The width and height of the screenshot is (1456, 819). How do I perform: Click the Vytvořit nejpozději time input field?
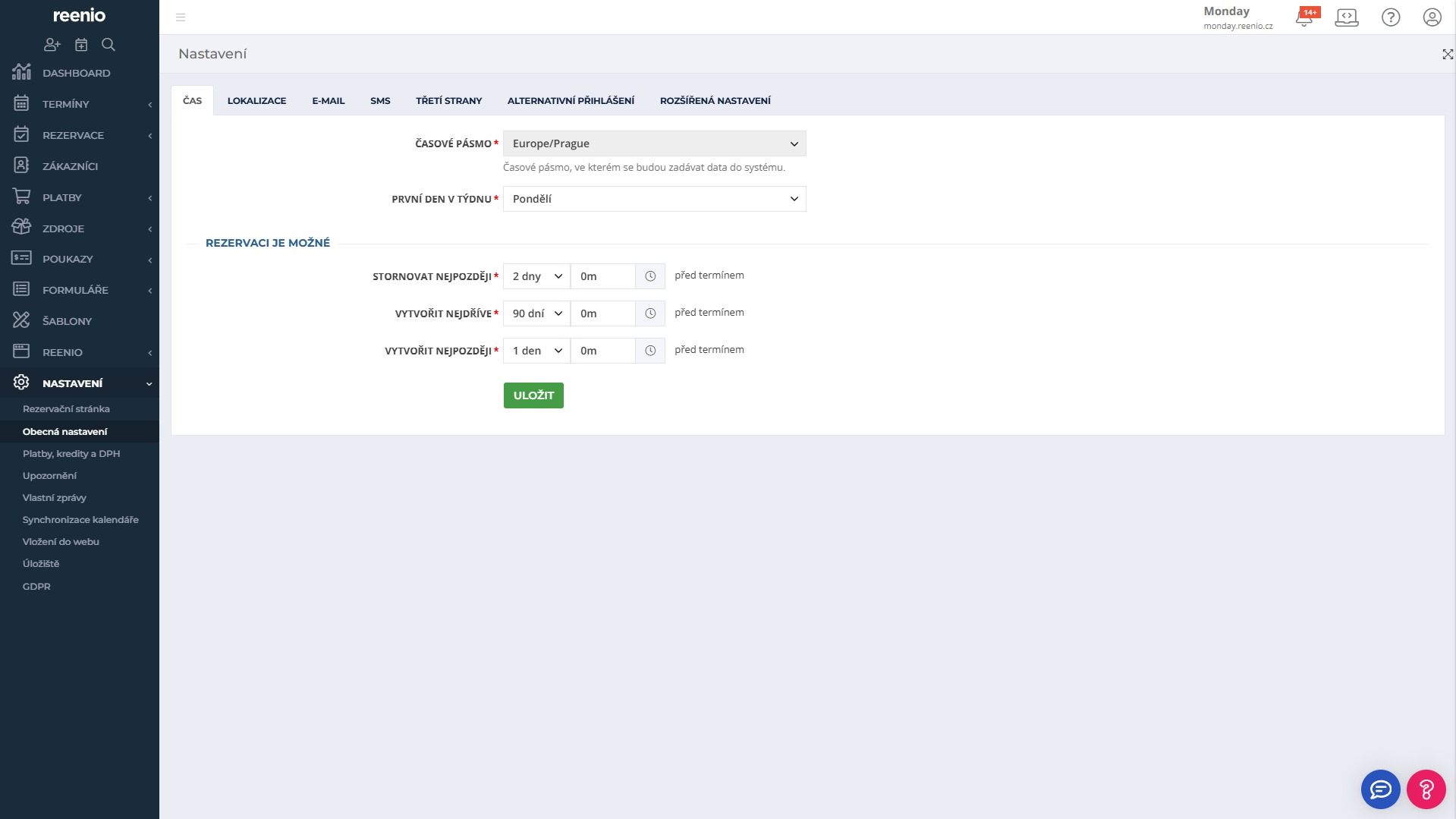point(603,351)
